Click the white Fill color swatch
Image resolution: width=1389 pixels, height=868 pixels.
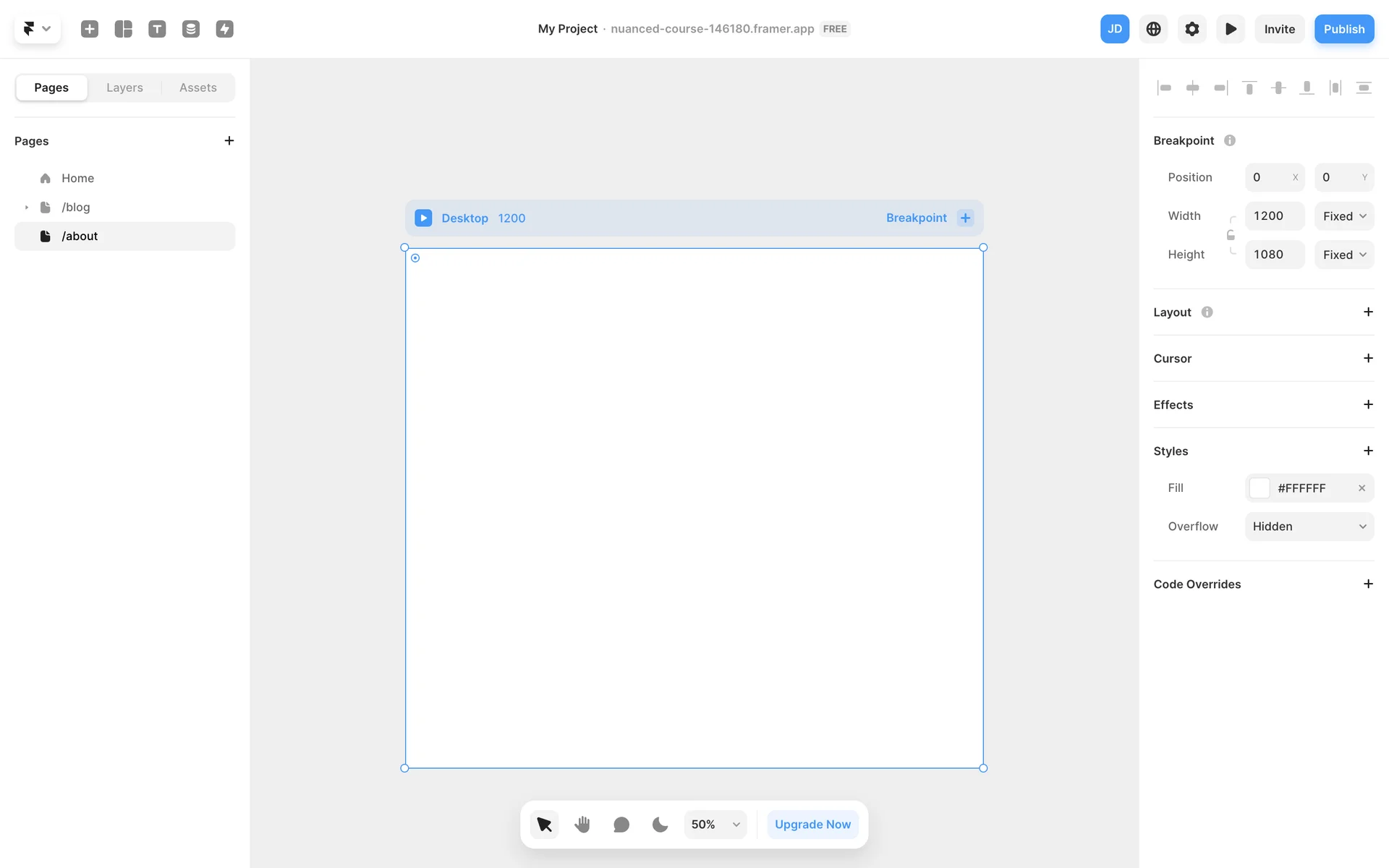click(x=1260, y=488)
